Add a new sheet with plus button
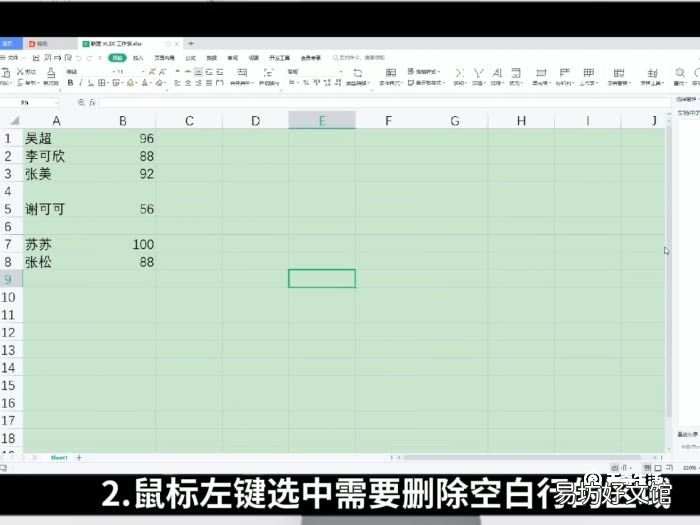The width and height of the screenshot is (700, 525). [x=79, y=458]
